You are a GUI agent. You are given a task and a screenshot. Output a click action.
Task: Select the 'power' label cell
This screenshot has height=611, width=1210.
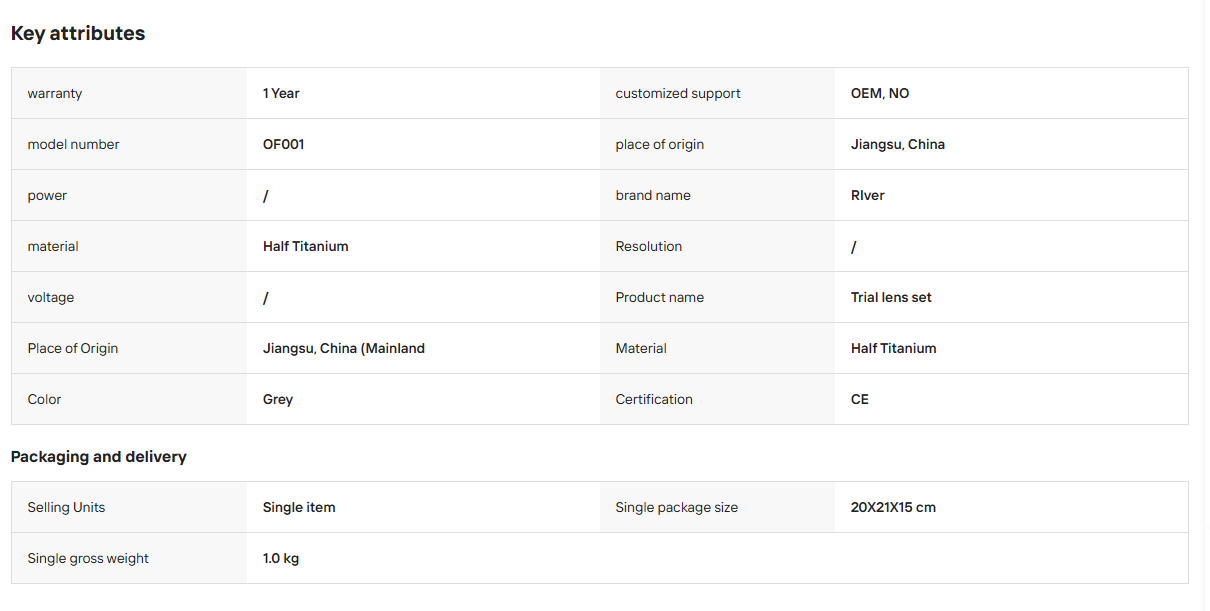click(x=129, y=195)
